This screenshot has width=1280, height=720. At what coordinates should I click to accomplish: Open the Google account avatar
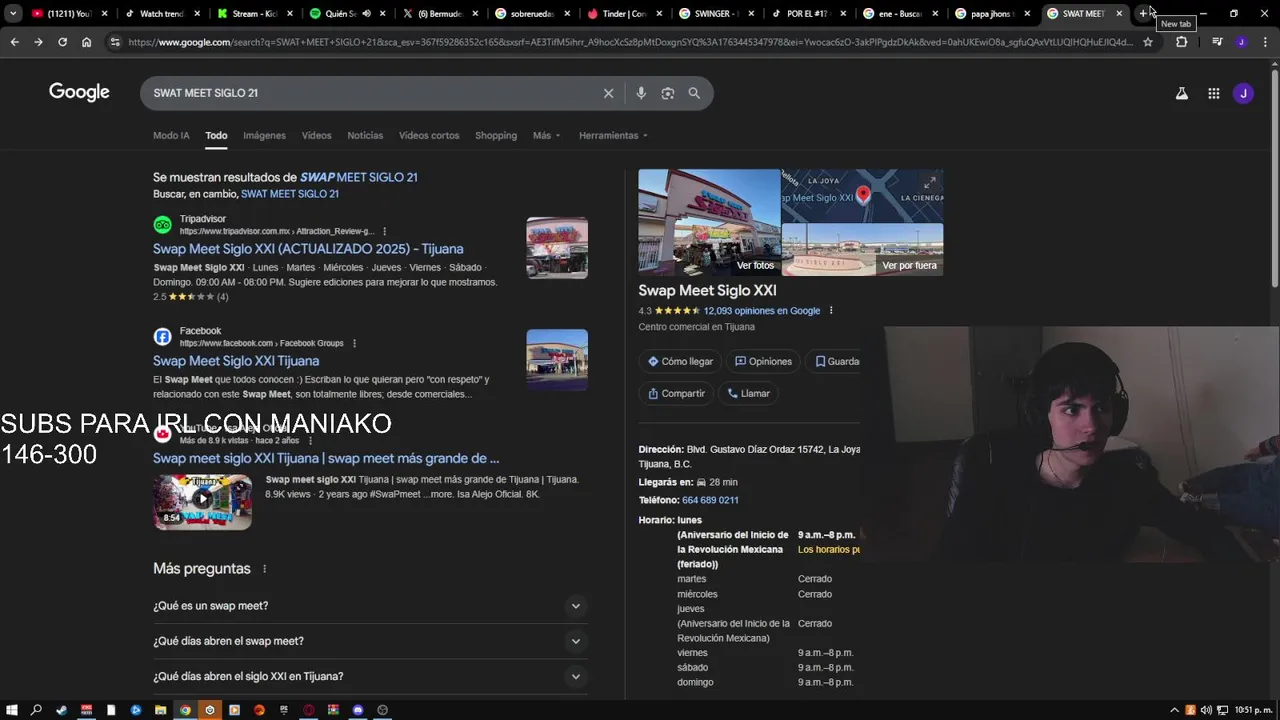click(1243, 93)
